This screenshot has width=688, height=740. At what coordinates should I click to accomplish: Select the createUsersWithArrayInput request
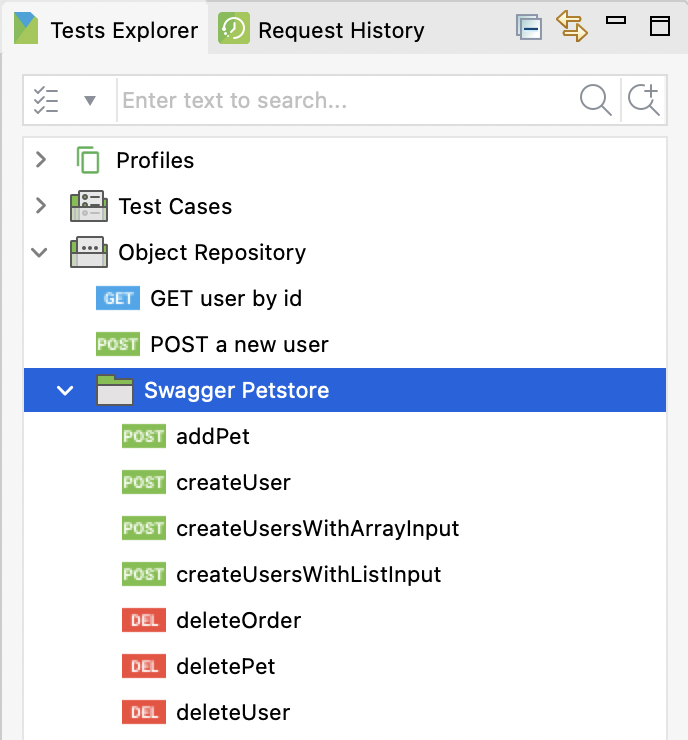[317, 528]
